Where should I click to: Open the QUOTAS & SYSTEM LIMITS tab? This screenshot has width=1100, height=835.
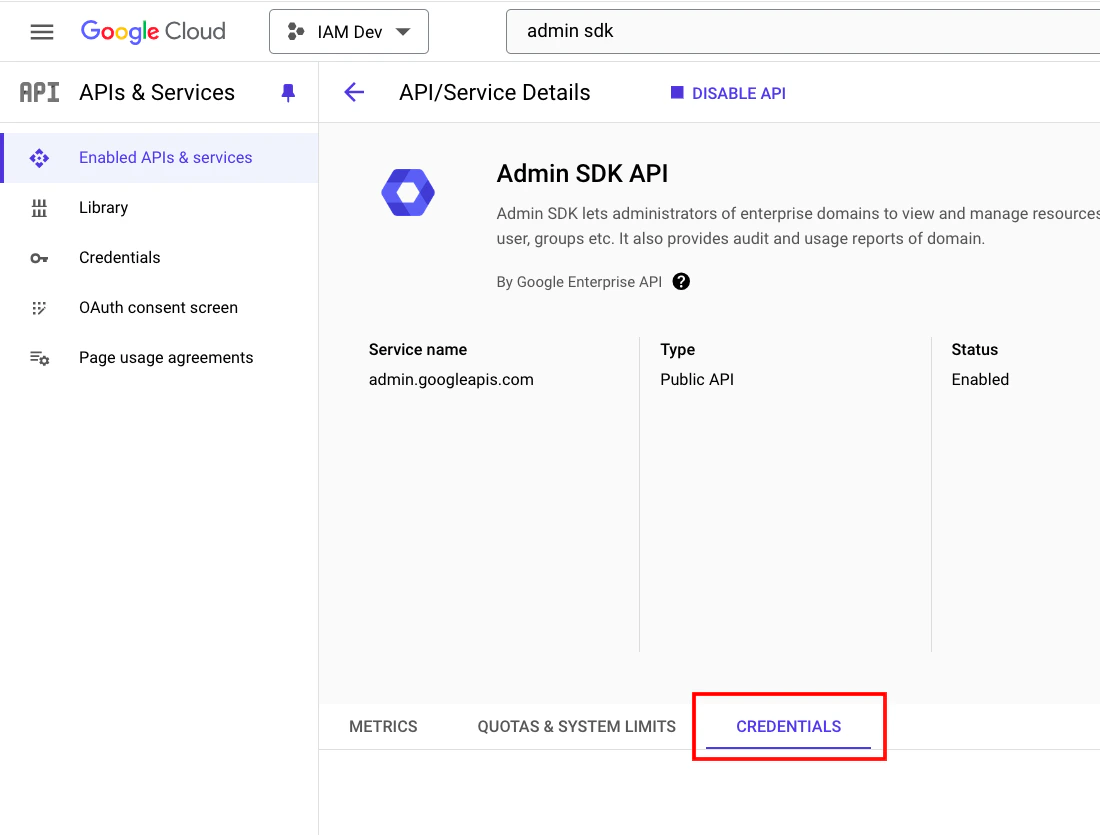(x=576, y=726)
